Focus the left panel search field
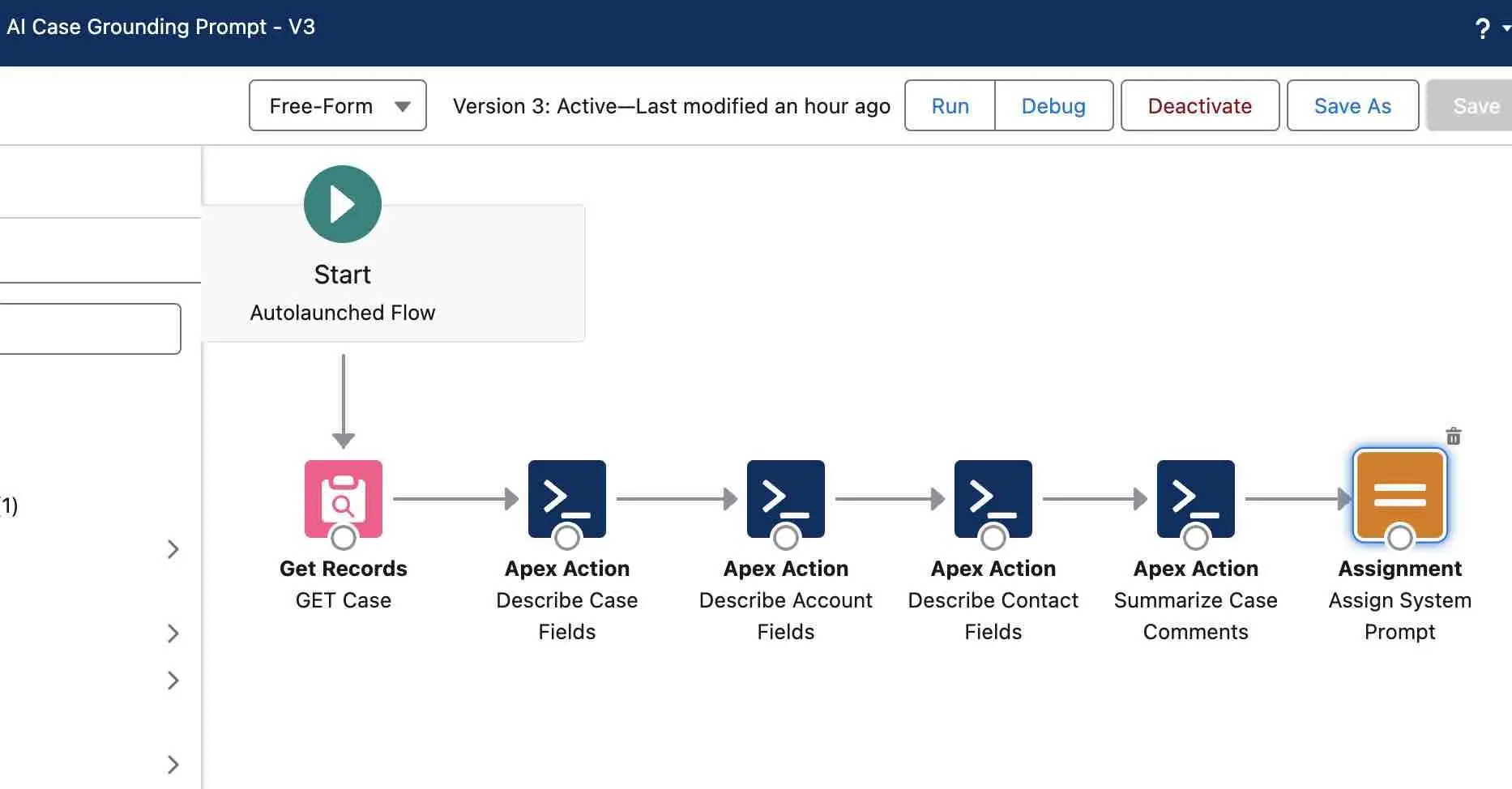Image resolution: width=1512 pixels, height=789 pixels. tap(90, 329)
